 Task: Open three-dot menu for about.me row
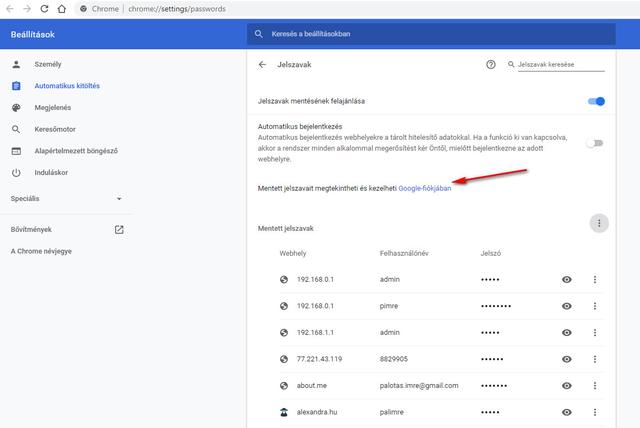pos(595,385)
